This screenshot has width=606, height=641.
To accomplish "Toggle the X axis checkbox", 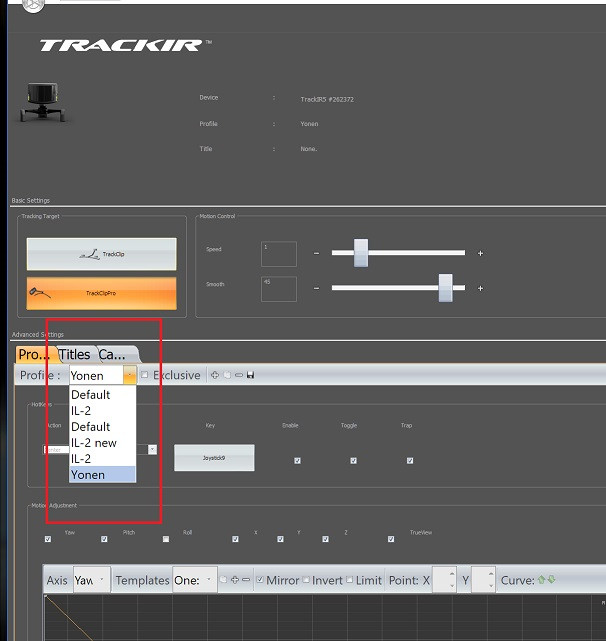I will (x=235, y=539).
